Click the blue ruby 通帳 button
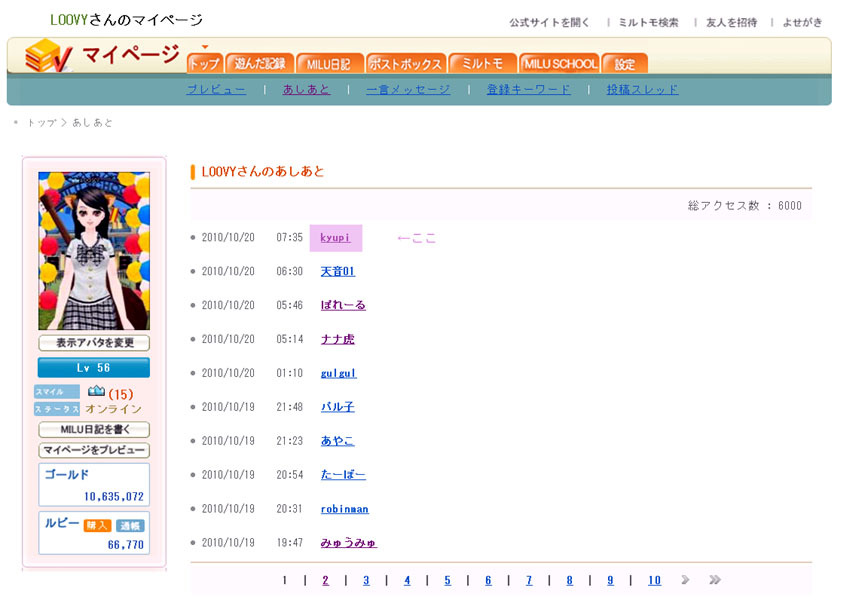This screenshot has width=868, height=600. pyautogui.click(x=129, y=525)
